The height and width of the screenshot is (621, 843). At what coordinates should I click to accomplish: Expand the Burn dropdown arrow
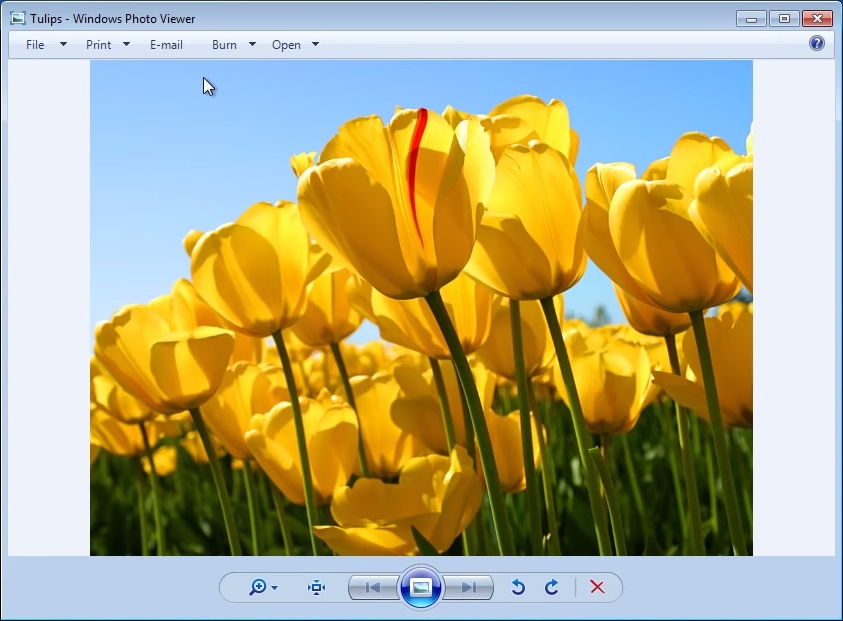[253, 44]
